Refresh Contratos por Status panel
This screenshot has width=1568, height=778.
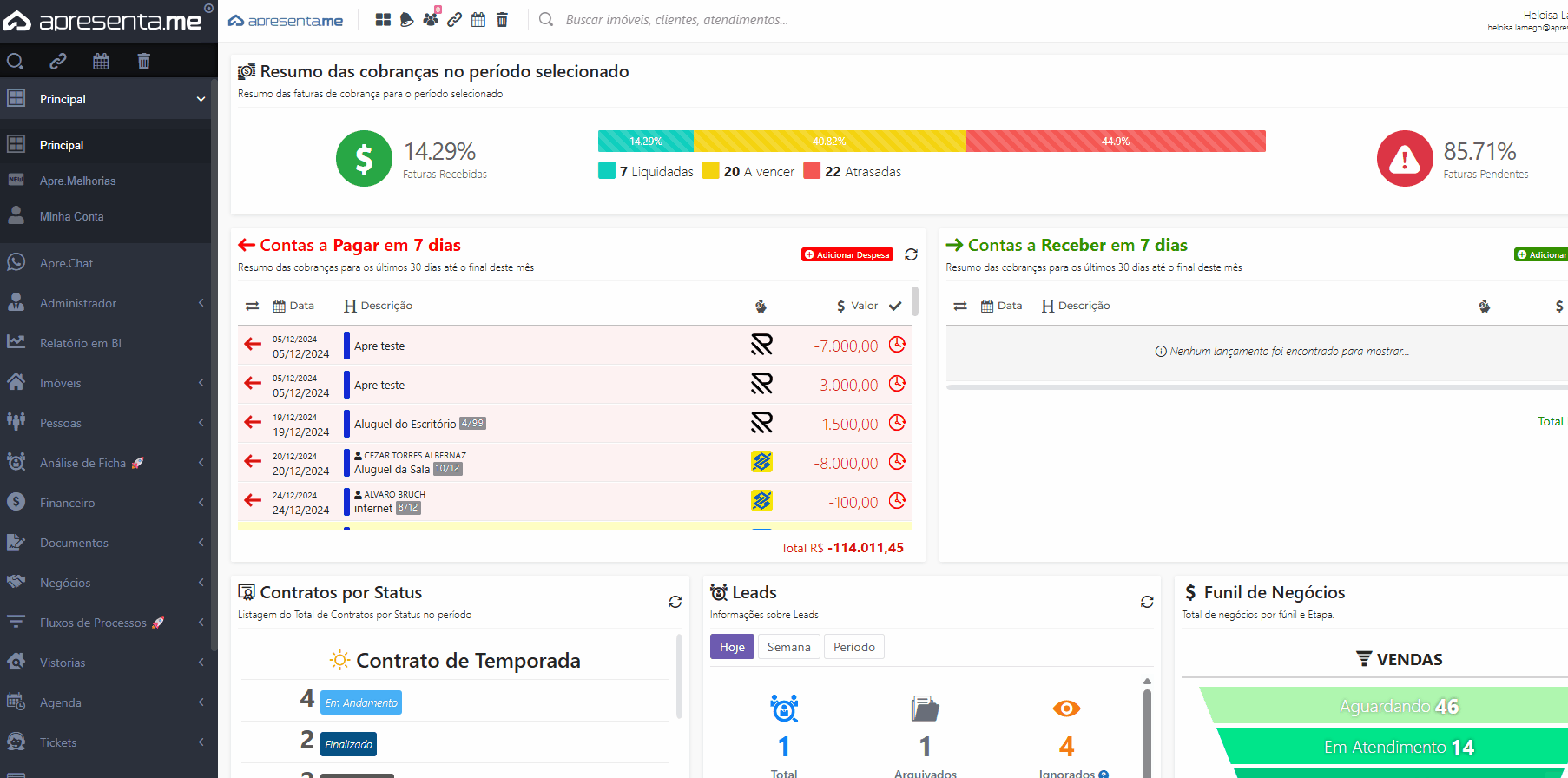675,602
